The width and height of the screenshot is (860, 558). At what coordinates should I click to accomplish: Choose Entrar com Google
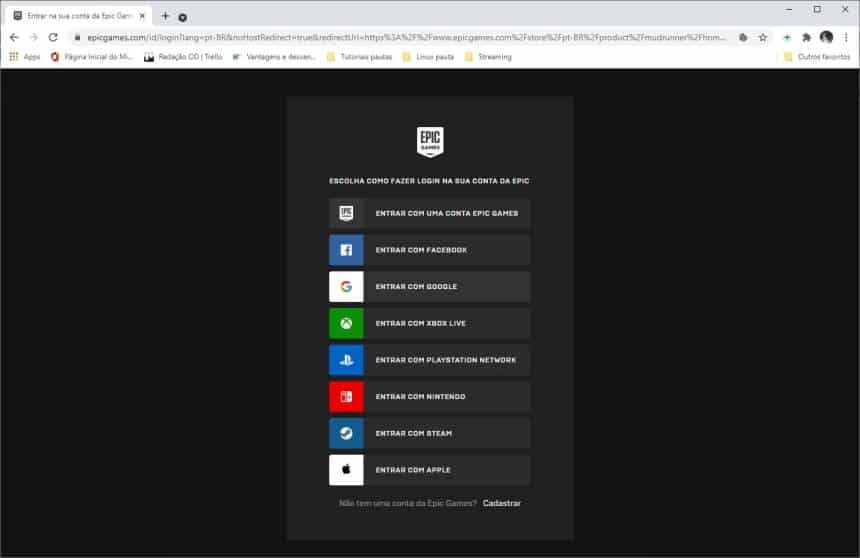point(429,286)
